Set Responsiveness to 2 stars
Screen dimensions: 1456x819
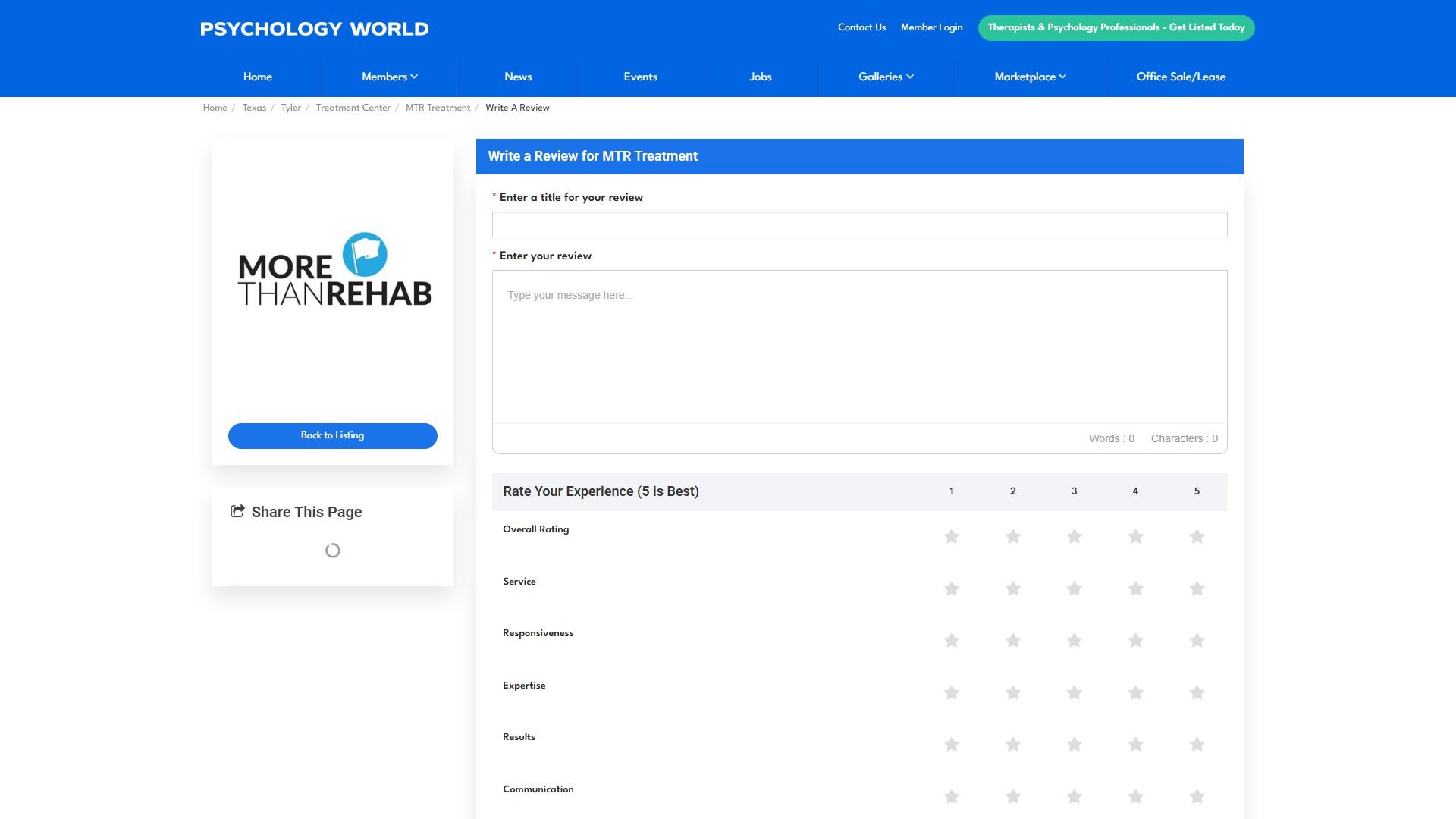(1013, 641)
